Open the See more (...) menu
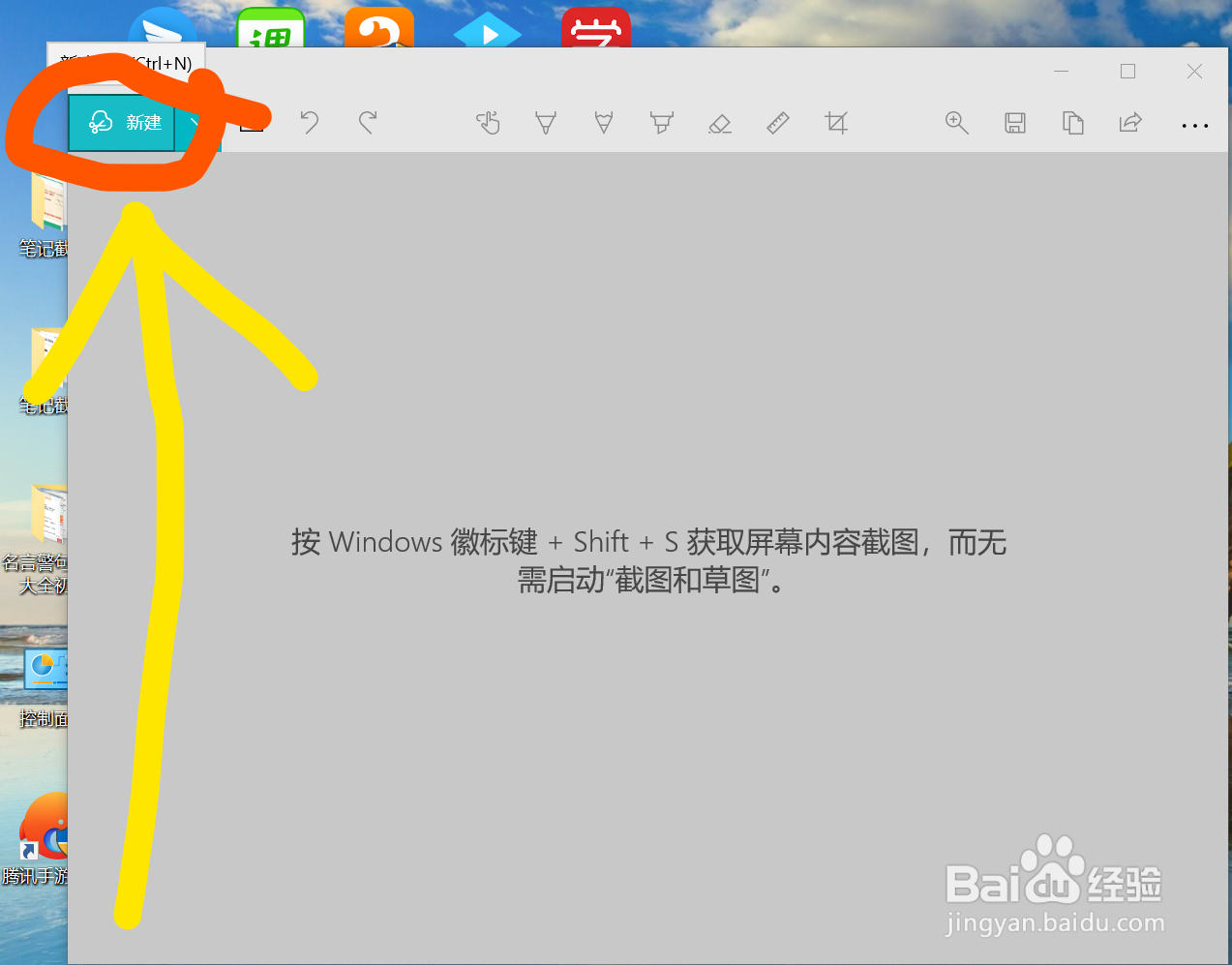Screen dimensions: 1232x965 click(1195, 126)
